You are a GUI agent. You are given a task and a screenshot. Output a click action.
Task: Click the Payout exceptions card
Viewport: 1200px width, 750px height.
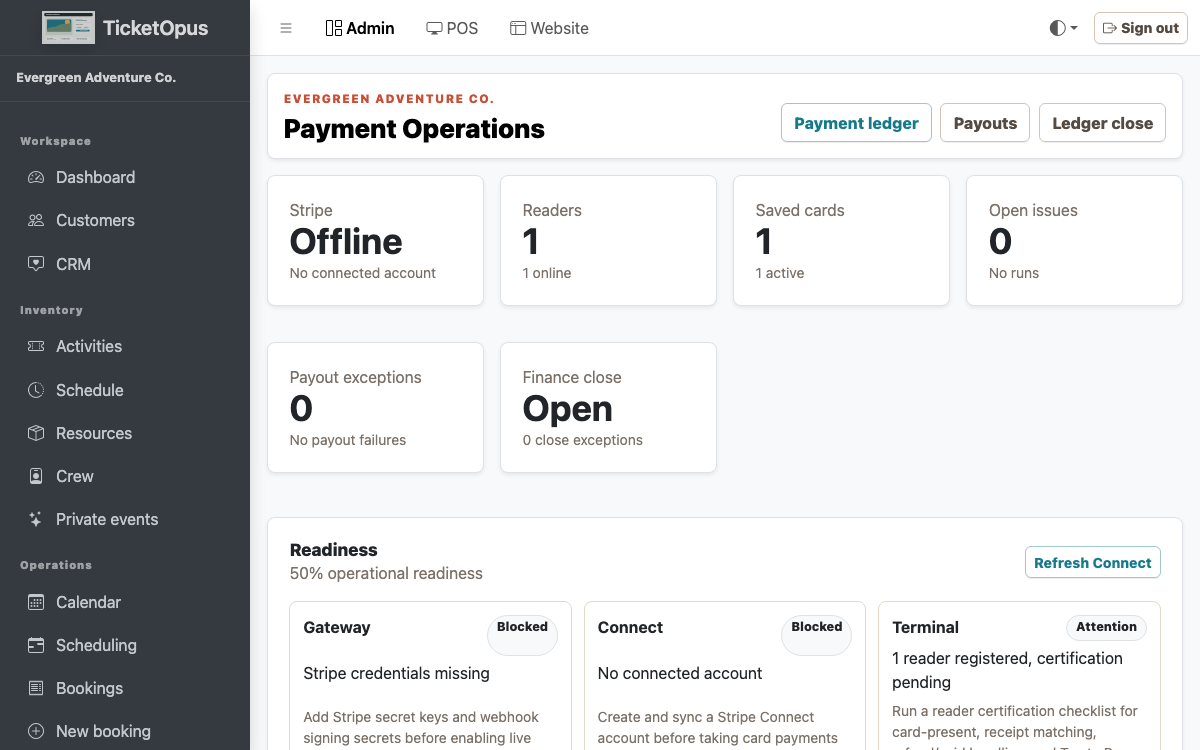coord(375,407)
